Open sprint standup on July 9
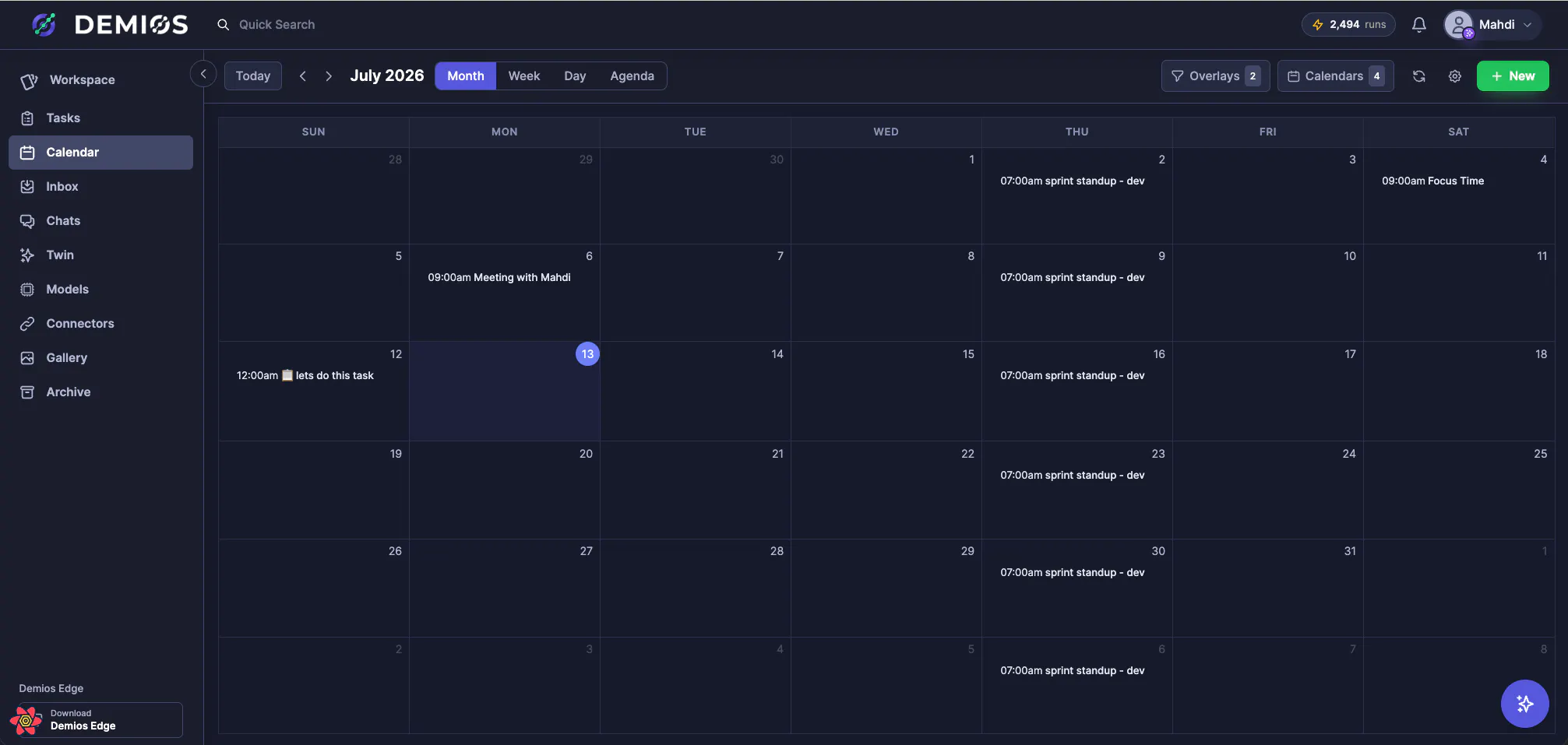This screenshot has width=1568, height=745. coord(1073,278)
